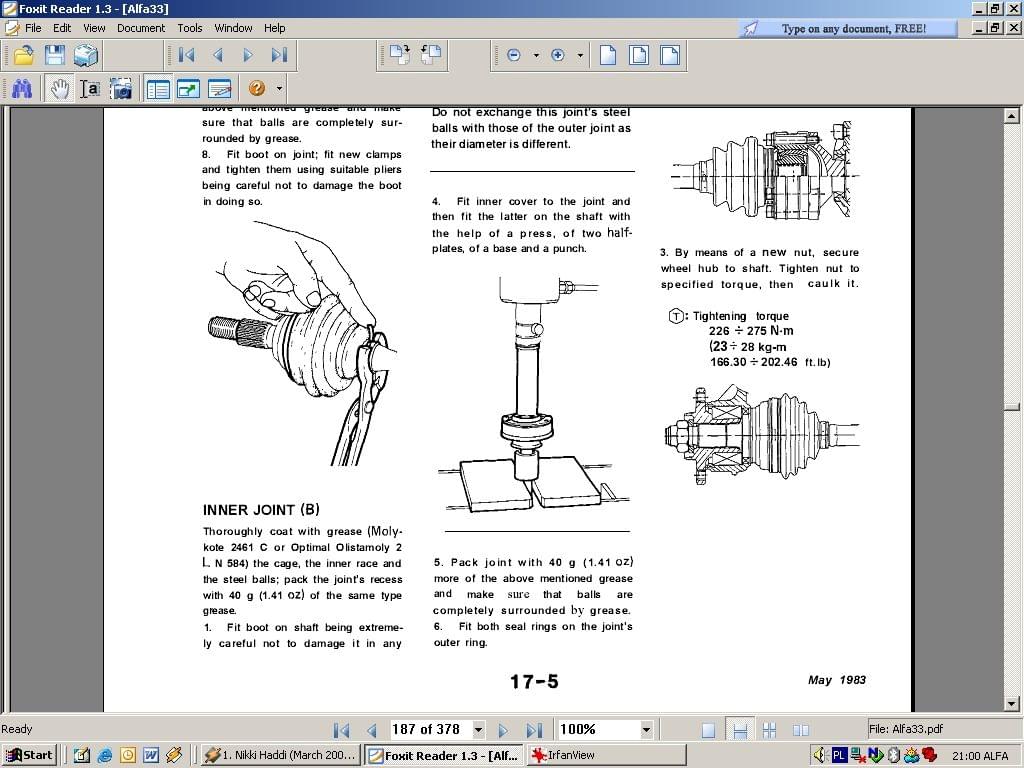This screenshot has width=1024, height=768.
Task: Click the '187 of 378' page number field
Action: coord(430,729)
